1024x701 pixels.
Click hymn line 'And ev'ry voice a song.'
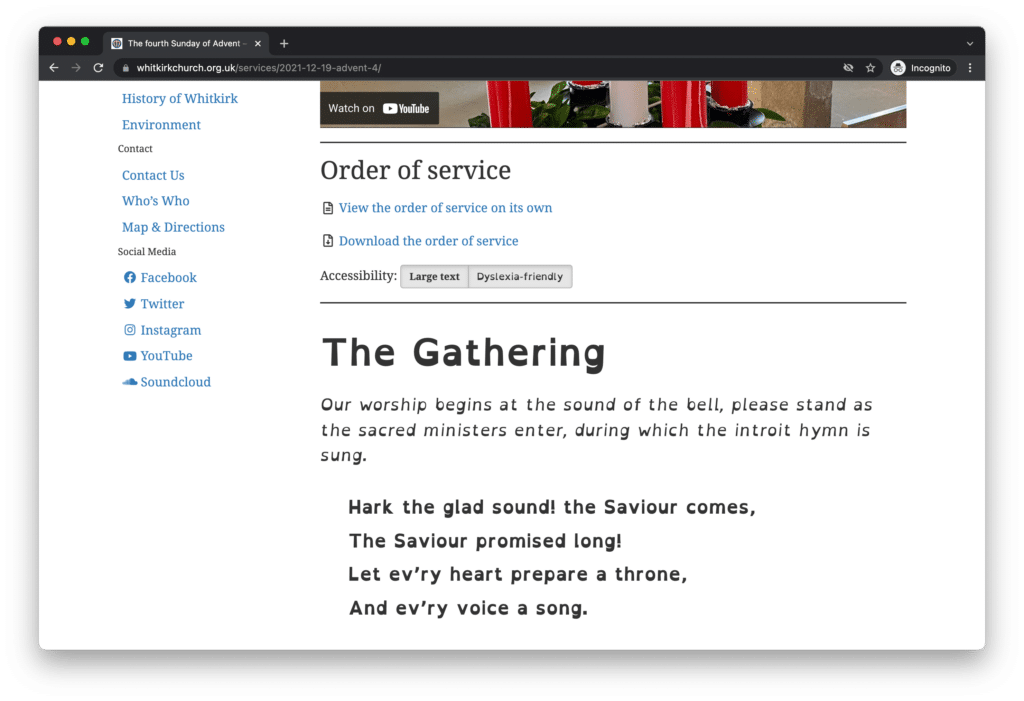coord(468,608)
